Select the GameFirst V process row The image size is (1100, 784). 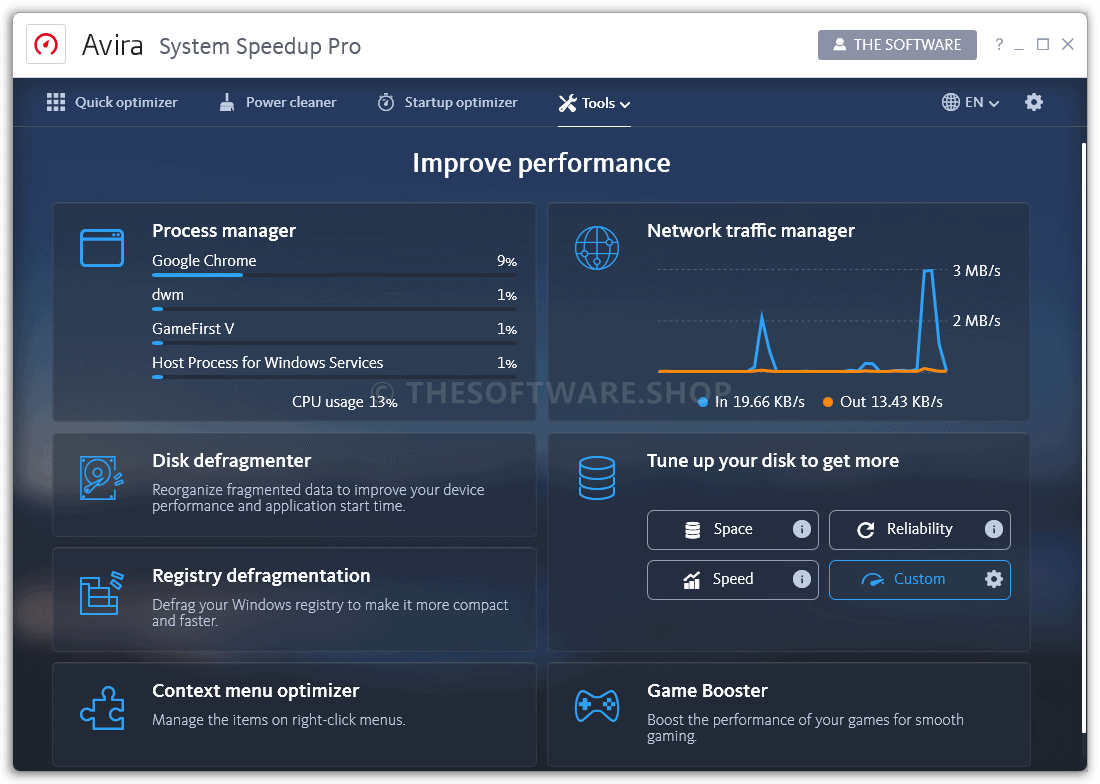[335, 332]
